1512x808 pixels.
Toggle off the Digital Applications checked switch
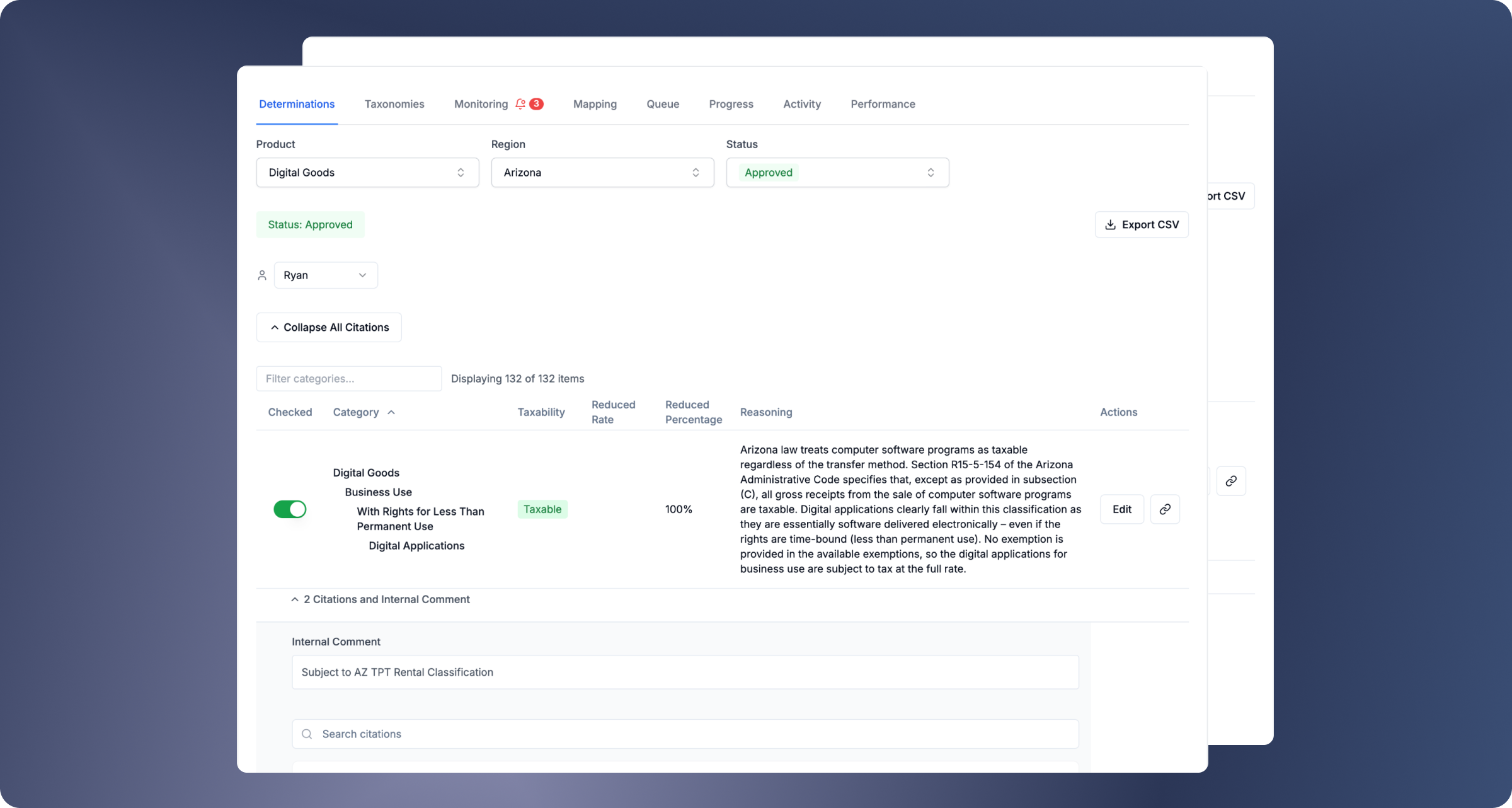[x=290, y=509]
